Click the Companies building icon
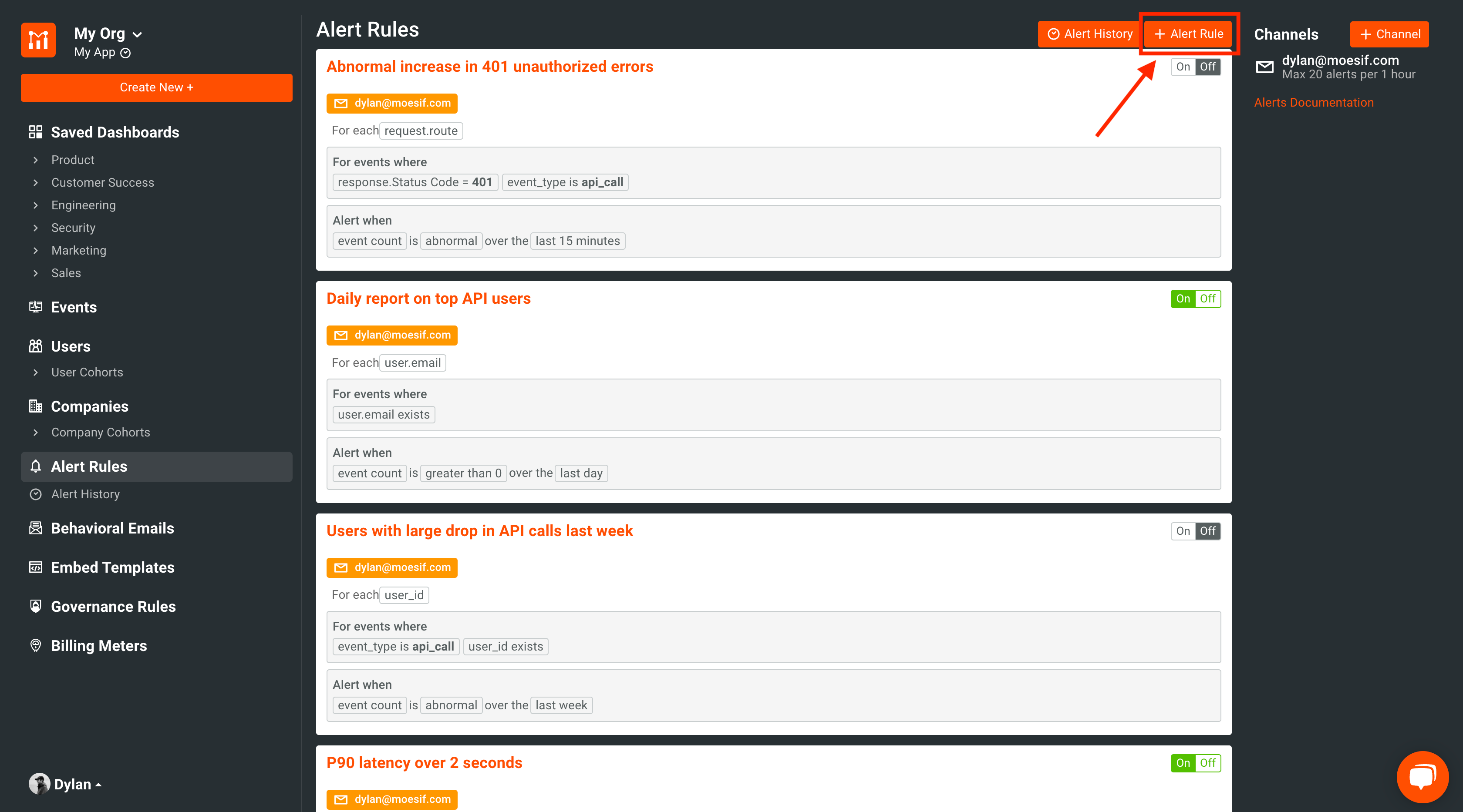Image resolution: width=1463 pixels, height=812 pixels. [35, 406]
